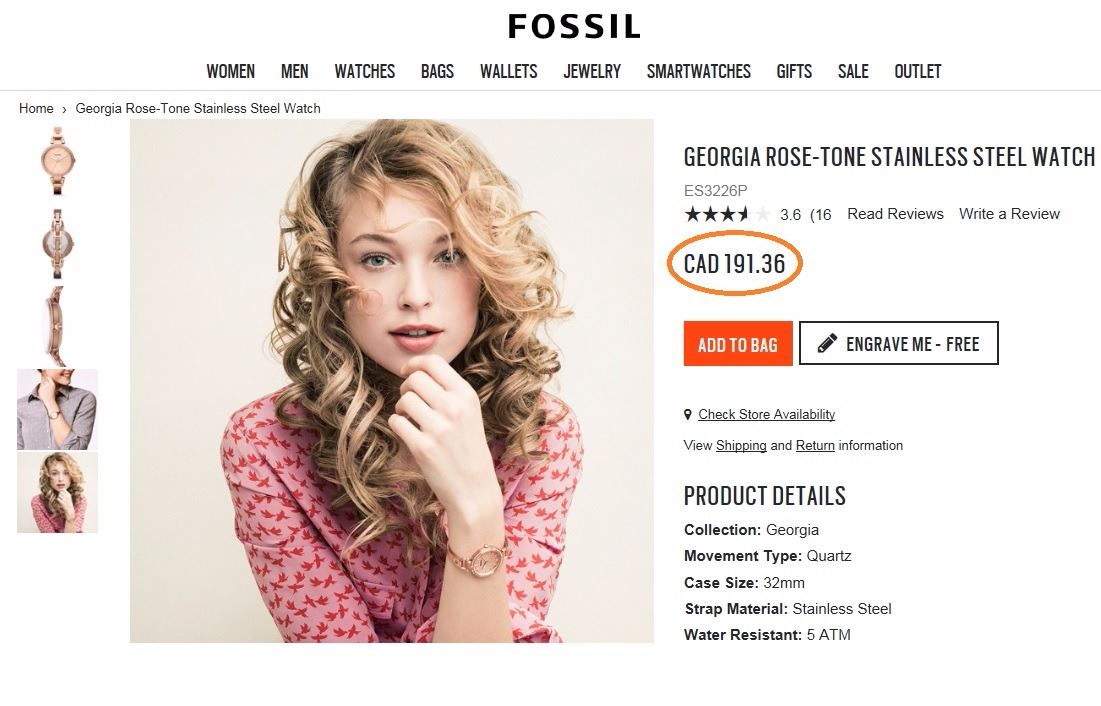
Task: Open the Return information link
Action: (x=815, y=446)
